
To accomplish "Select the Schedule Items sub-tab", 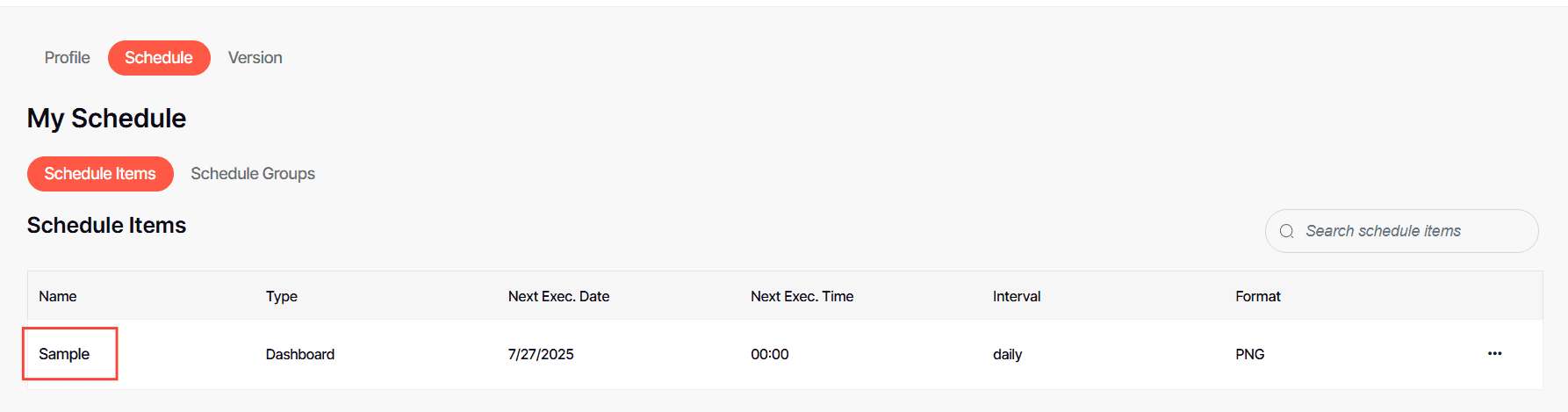I will pyautogui.click(x=100, y=174).
